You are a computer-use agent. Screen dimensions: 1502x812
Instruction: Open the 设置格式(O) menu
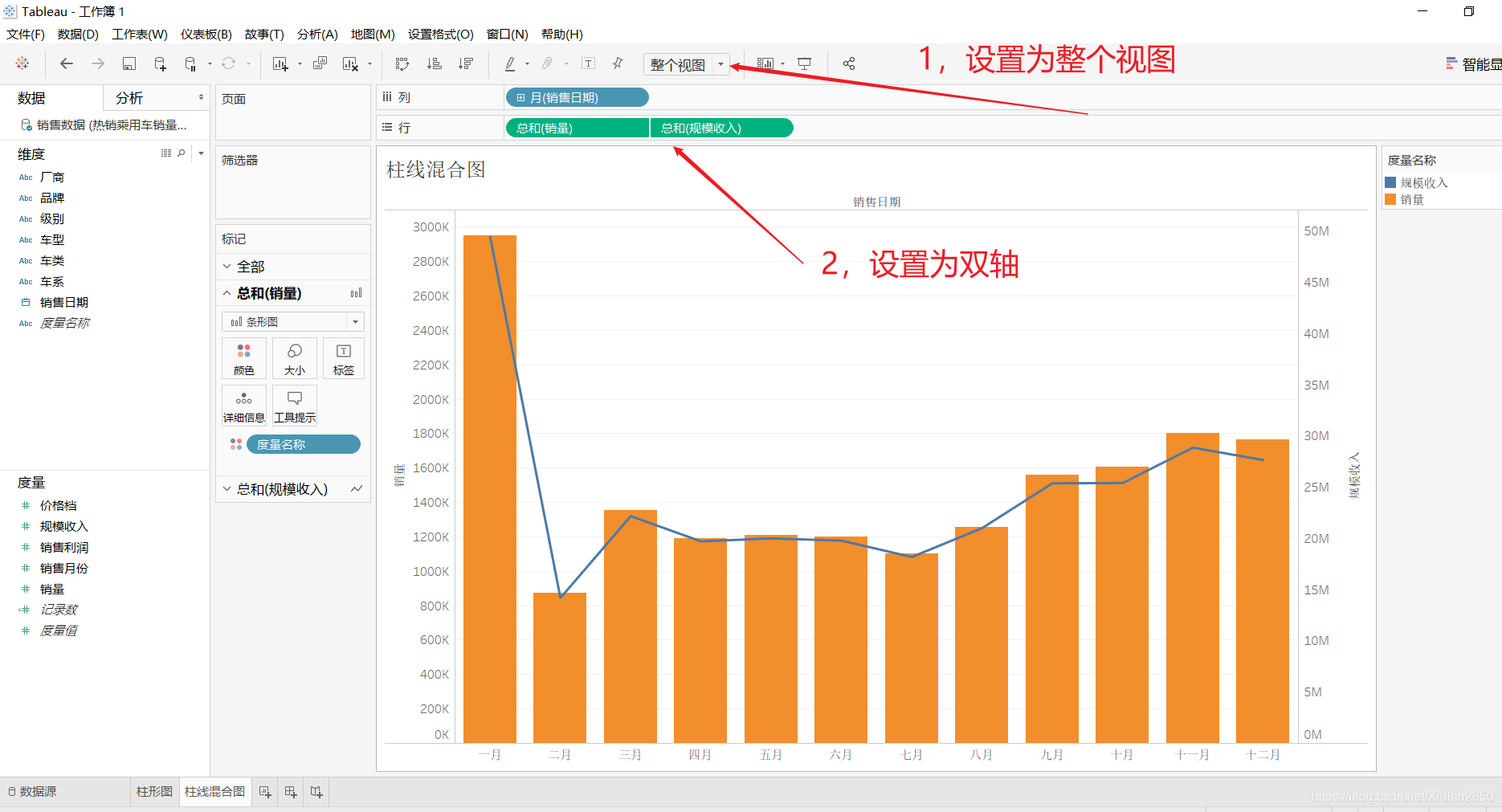pos(441,35)
